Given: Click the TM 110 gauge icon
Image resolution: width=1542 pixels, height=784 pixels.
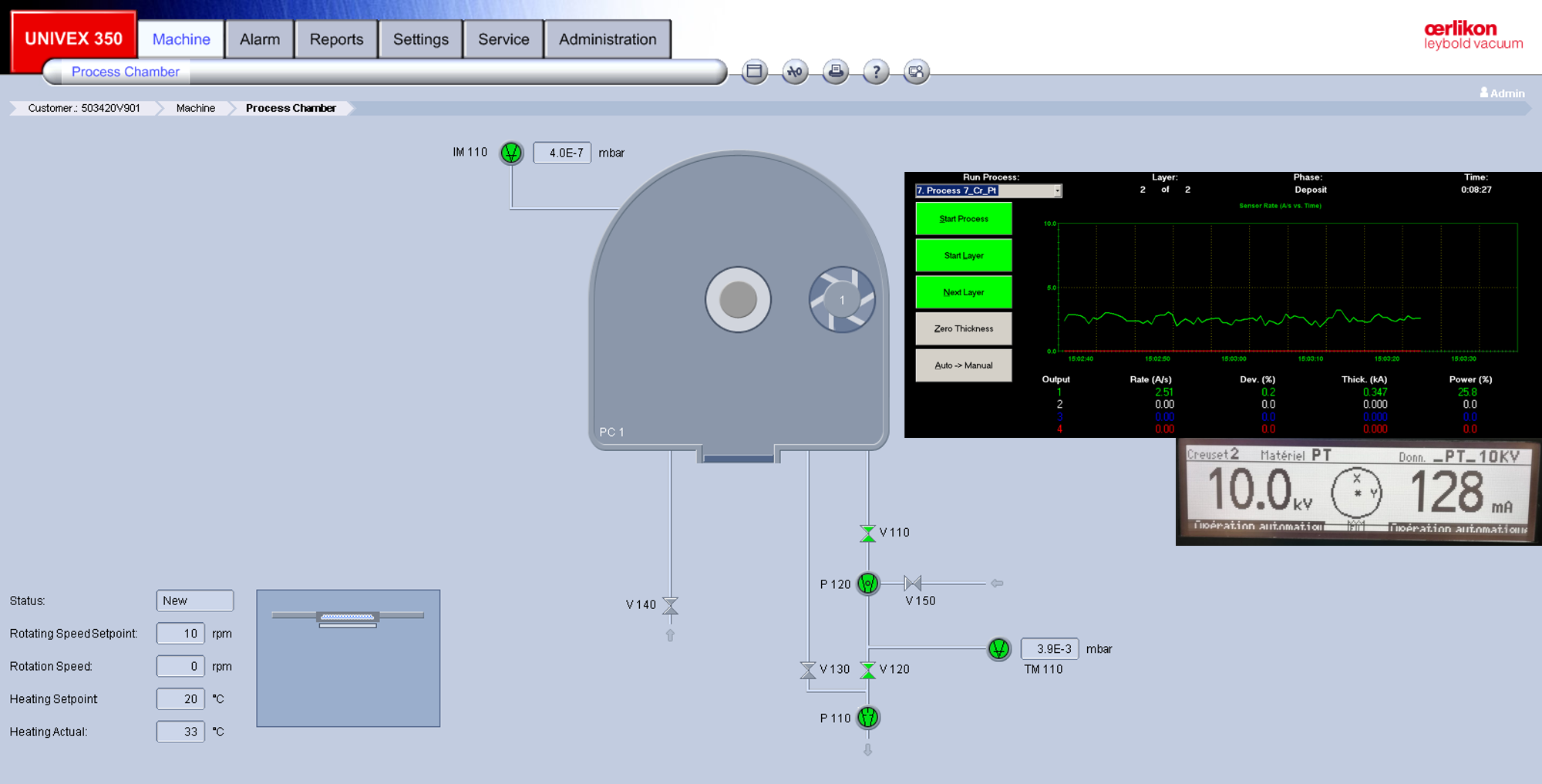Looking at the screenshot, I should [998, 649].
